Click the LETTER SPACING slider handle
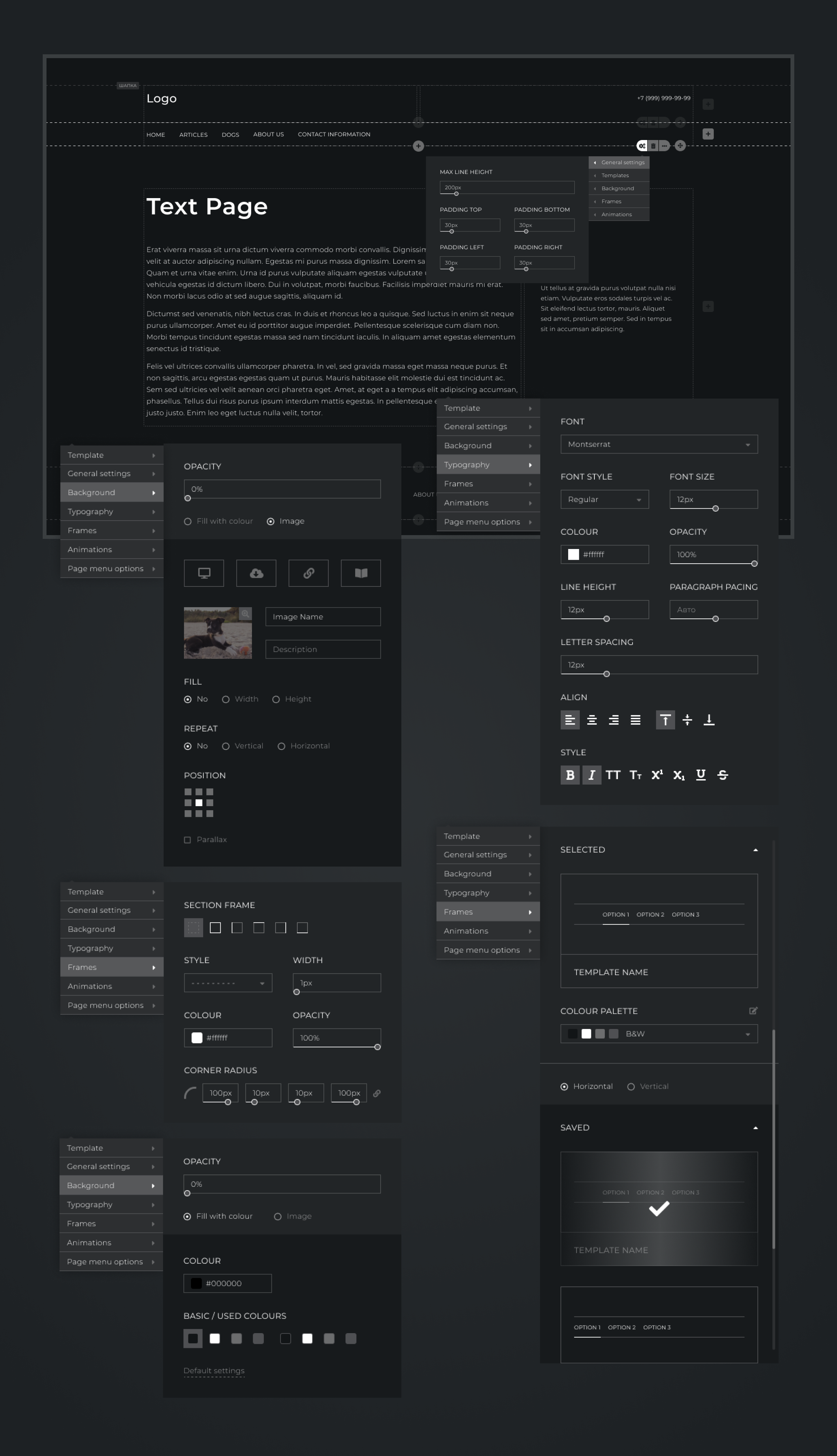837x1456 pixels. (x=607, y=674)
